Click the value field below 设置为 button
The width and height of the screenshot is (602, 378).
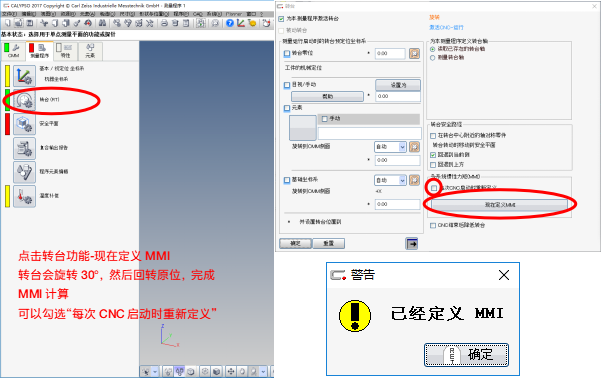[x=398, y=96]
